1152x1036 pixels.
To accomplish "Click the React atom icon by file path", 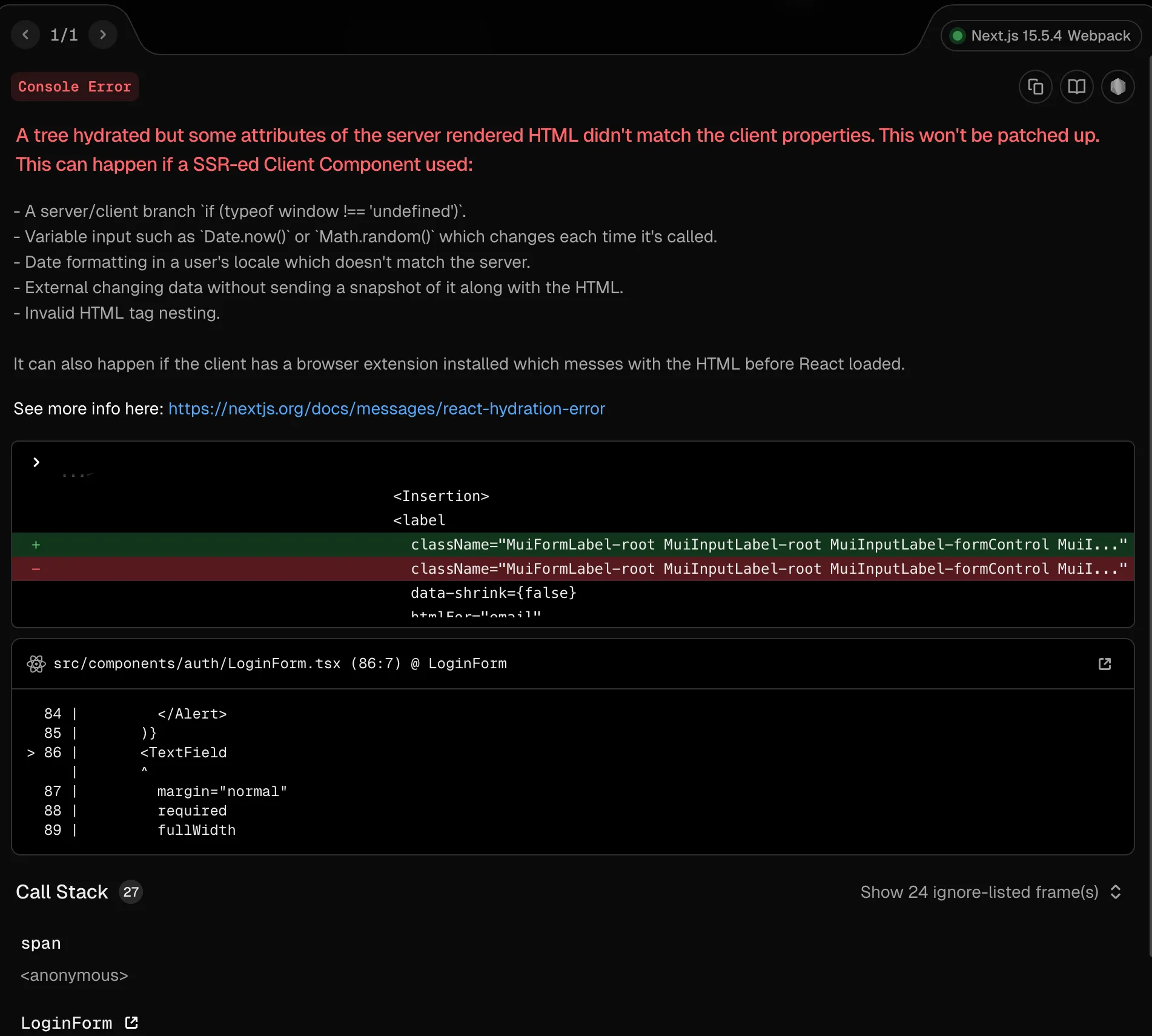I will coord(36,664).
